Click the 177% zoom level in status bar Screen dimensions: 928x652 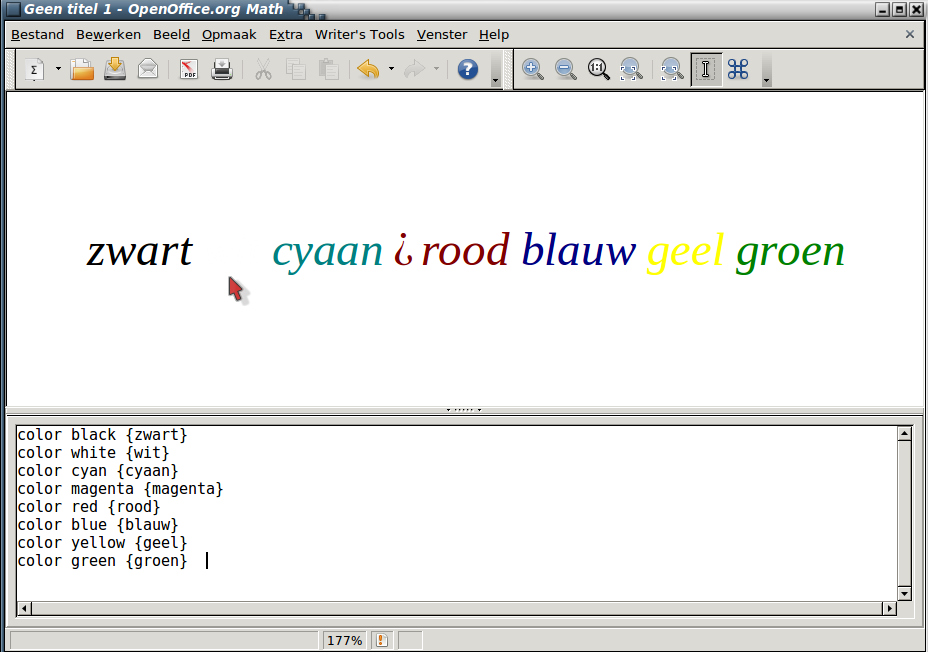(x=344, y=640)
